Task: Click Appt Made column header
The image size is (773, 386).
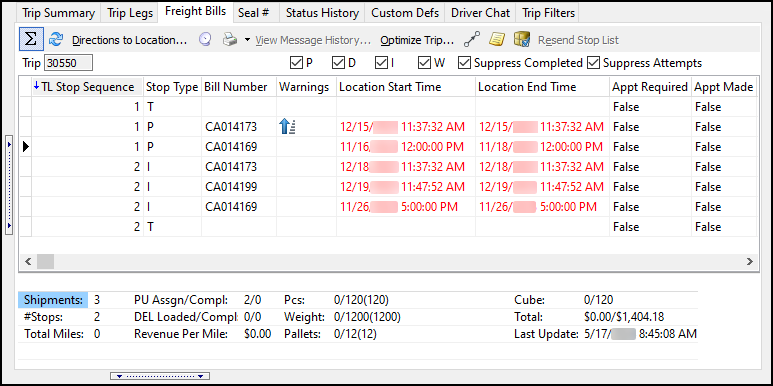Action: 724,87
